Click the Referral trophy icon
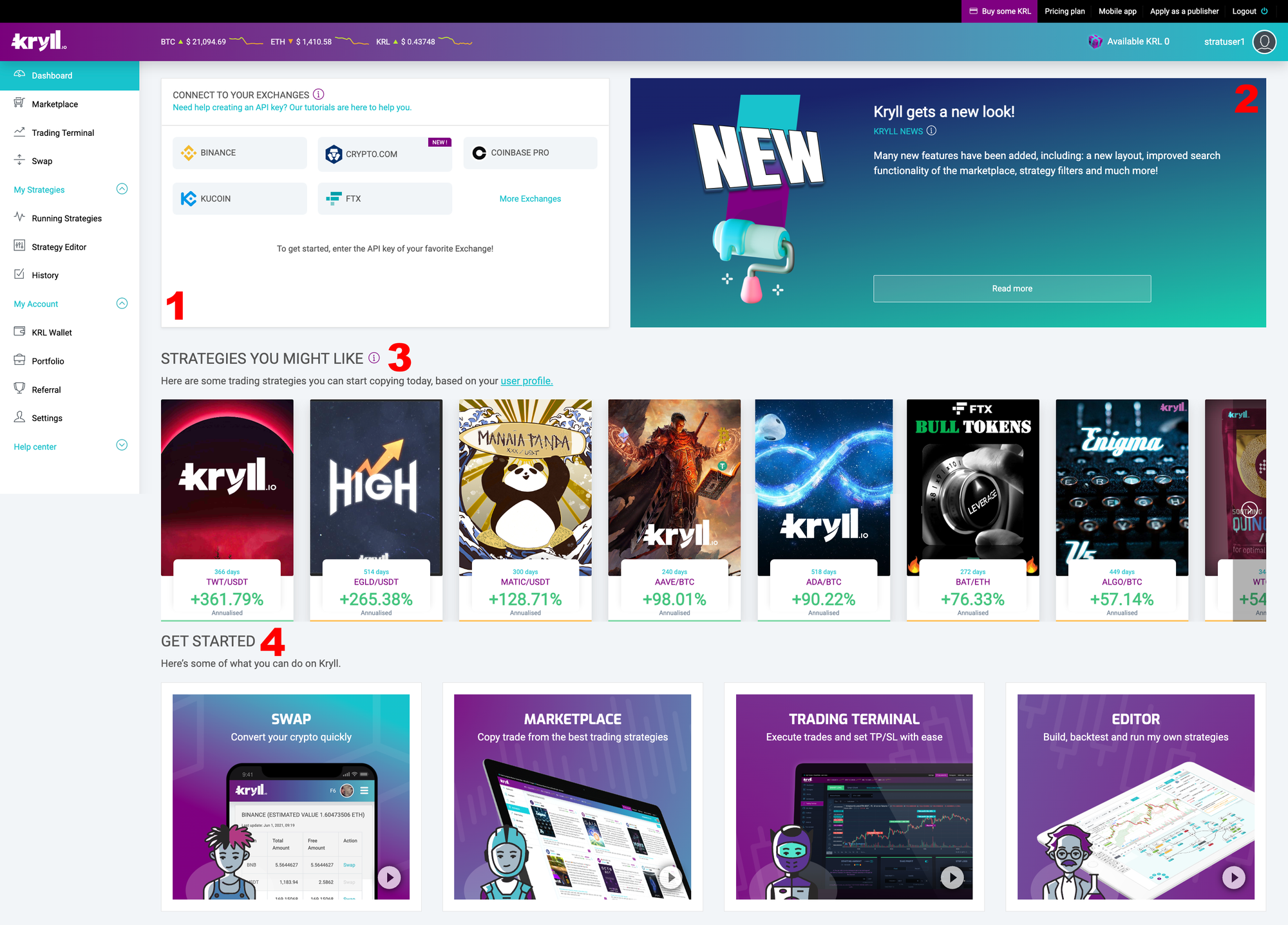Viewport: 1288px width, 925px height. pyautogui.click(x=19, y=388)
